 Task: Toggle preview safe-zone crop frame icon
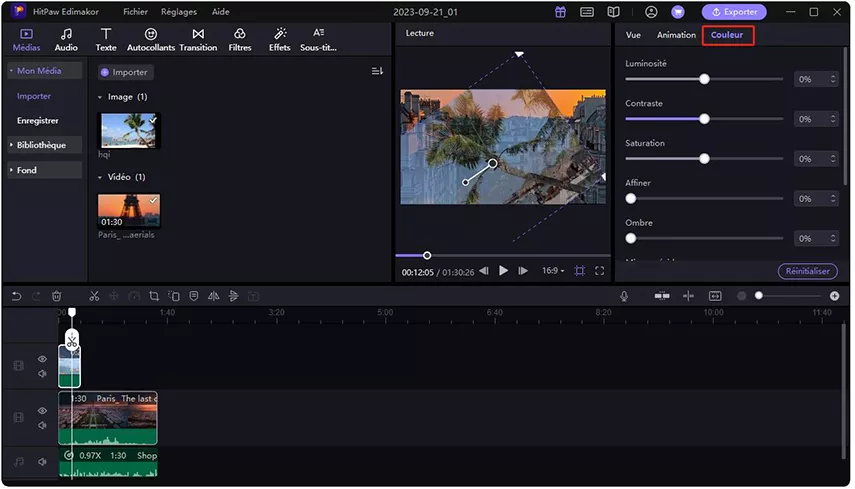tap(580, 271)
